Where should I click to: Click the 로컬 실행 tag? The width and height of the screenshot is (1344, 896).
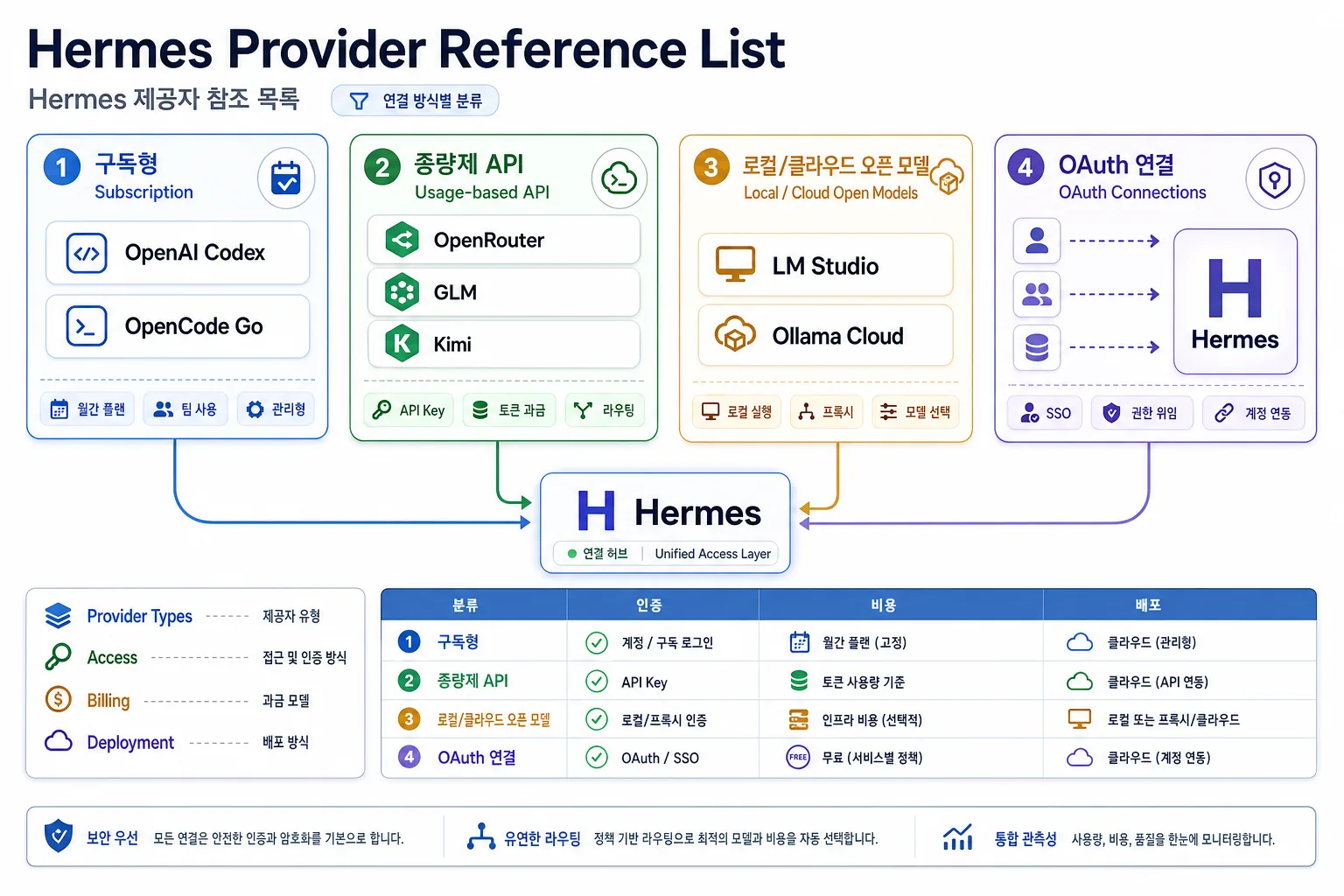[737, 411]
